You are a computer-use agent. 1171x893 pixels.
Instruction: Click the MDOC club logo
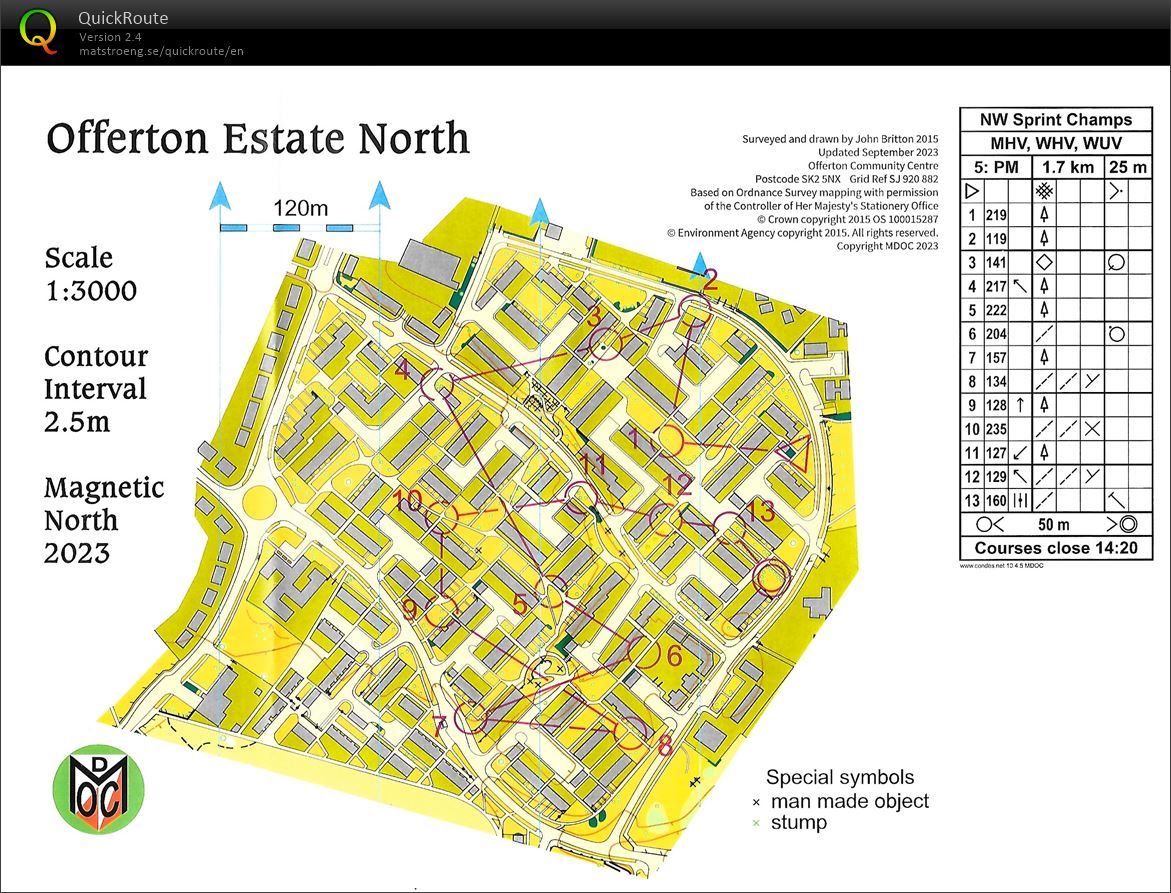(99, 789)
